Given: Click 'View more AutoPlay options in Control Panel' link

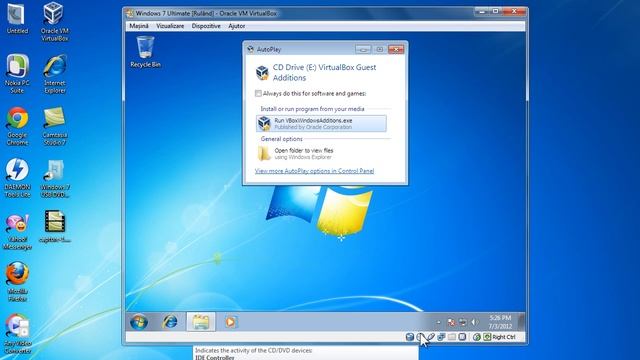Looking at the screenshot, I should coord(314,171).
